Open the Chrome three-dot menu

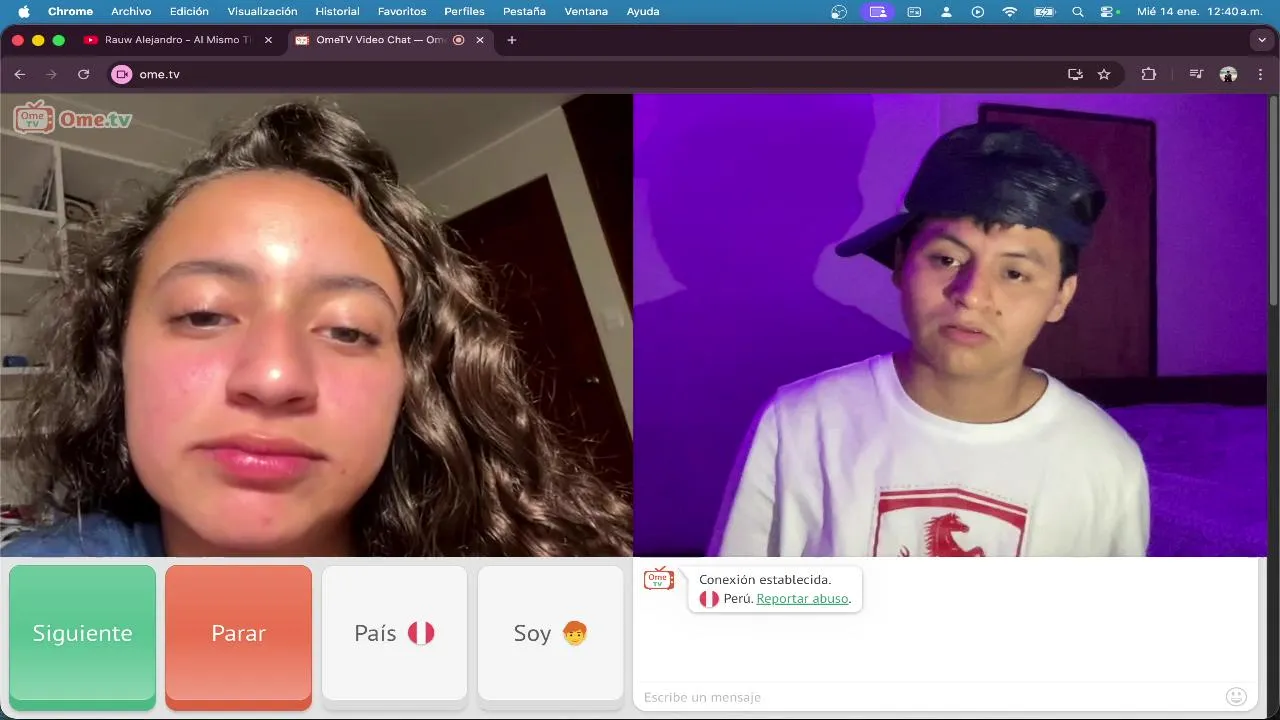(x=1260, y=74)
